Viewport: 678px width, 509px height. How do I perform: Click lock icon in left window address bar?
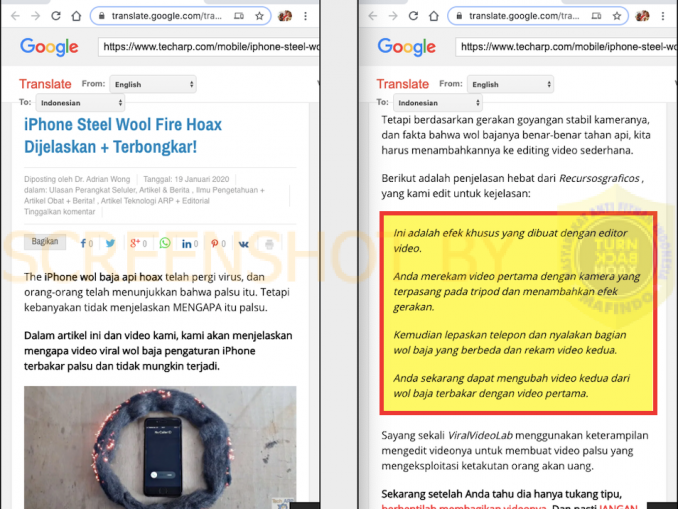(102, 16)
